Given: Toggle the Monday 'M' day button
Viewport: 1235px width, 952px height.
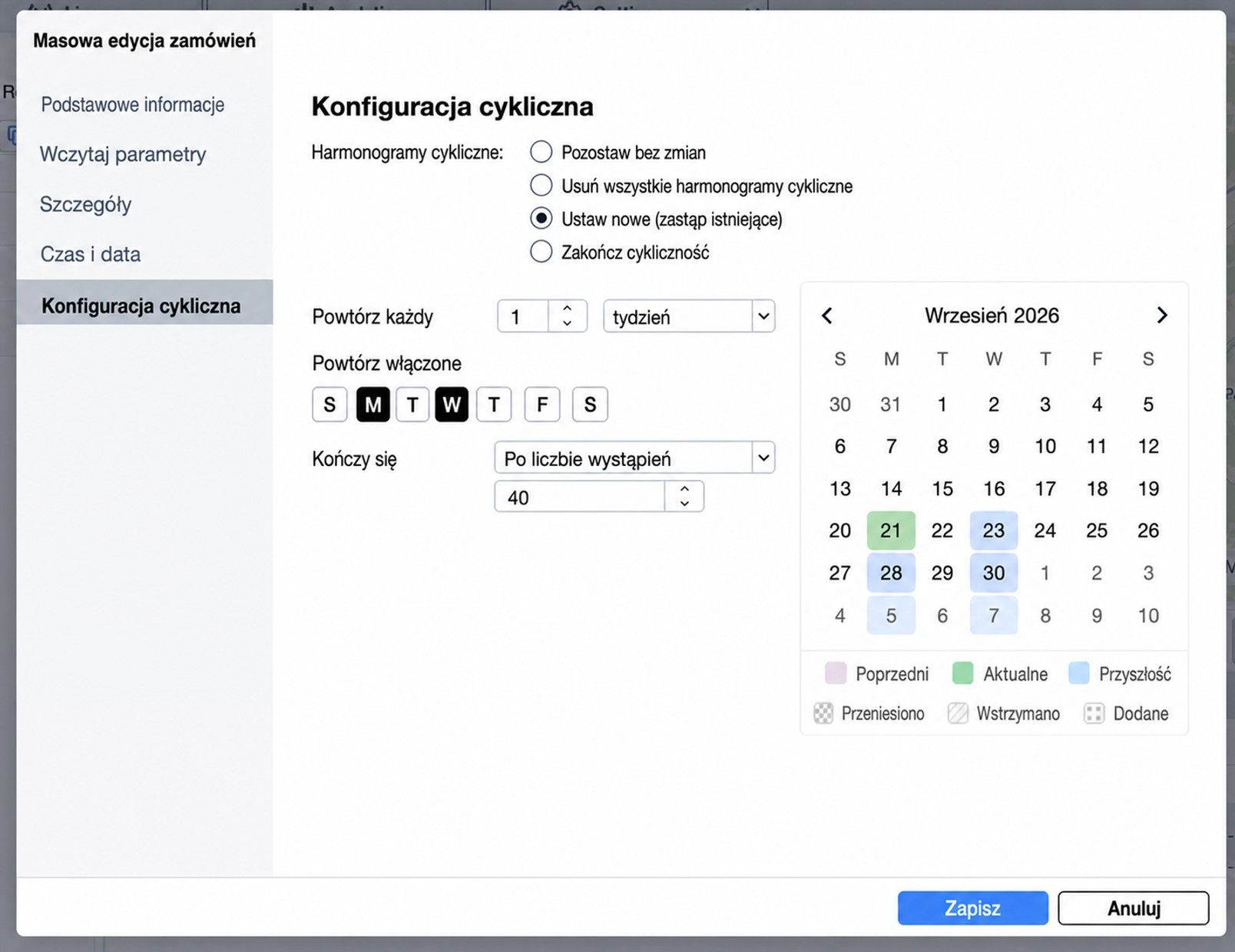Looking at the screenshot, I should (373, 405).
